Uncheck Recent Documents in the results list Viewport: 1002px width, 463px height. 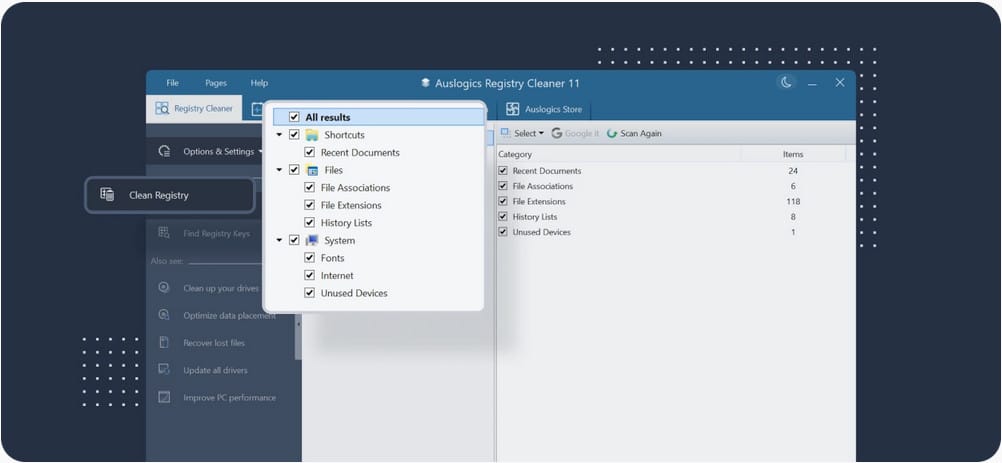click(x=503, y=171)
